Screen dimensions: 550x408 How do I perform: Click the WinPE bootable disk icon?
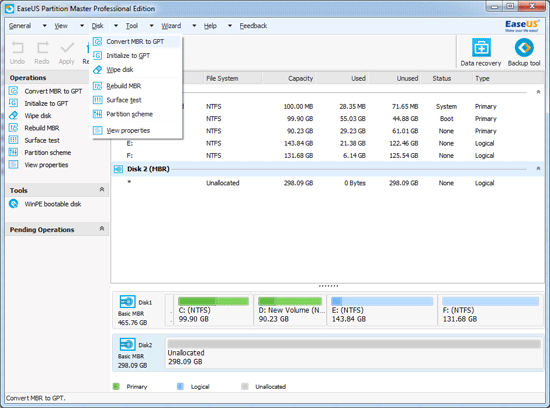[x=13, y=204]
